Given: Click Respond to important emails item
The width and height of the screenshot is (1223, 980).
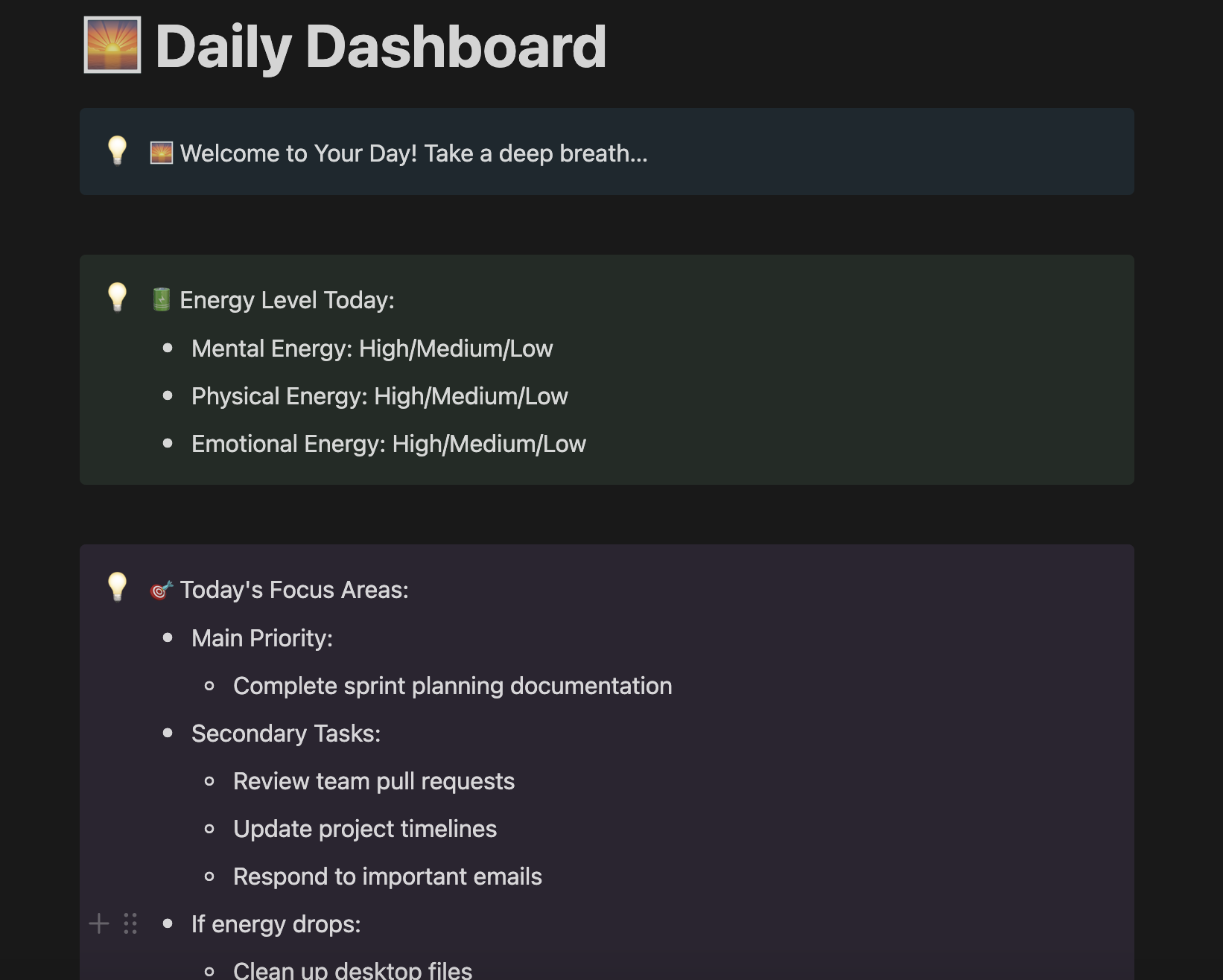Looking at the screenshot, I should point(387,876).
